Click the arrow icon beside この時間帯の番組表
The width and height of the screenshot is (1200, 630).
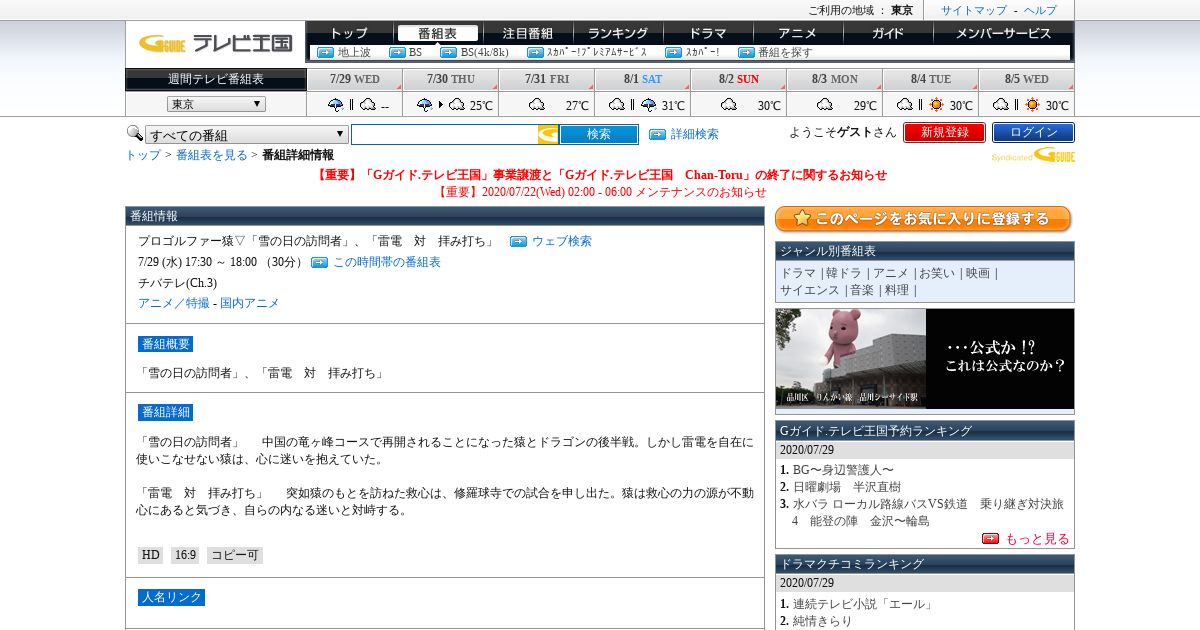[319, 262]
